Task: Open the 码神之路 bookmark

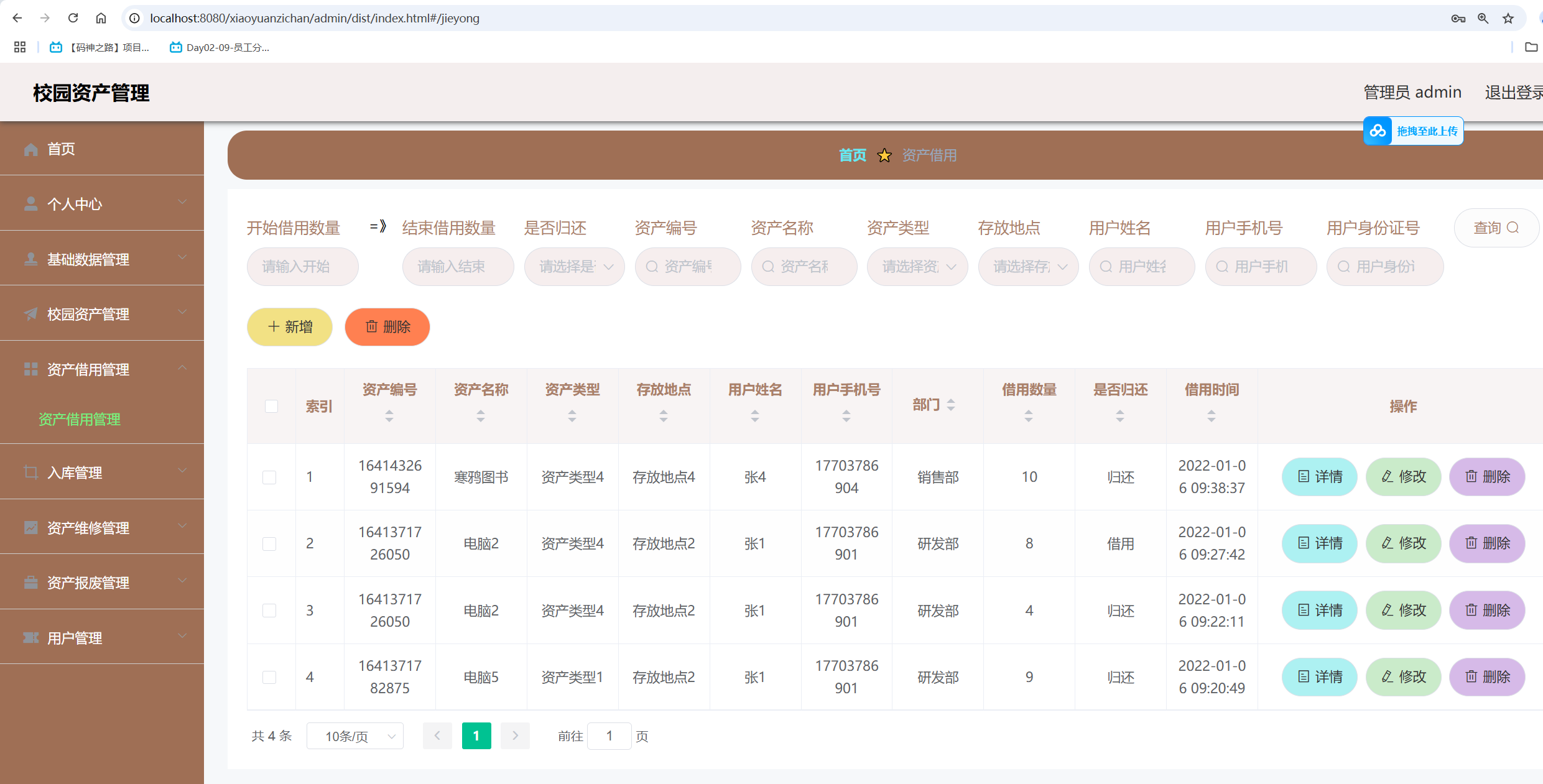Action: pyautogui.click(x=100, y=47)
